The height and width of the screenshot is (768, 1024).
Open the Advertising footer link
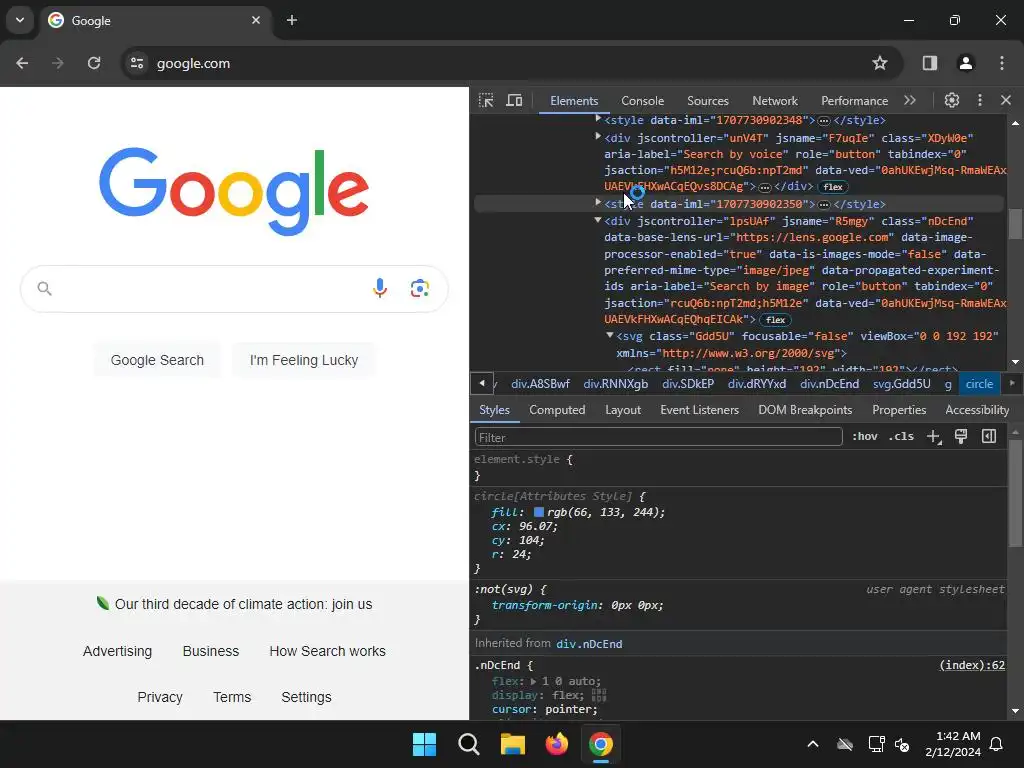[118, 651]
